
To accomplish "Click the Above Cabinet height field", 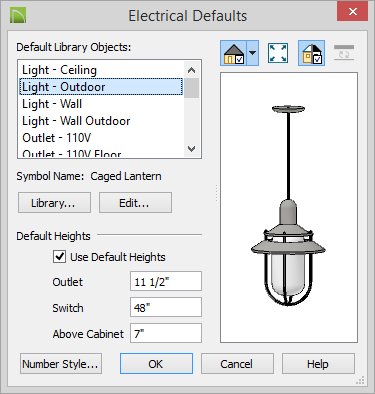I will pos(166,333).
